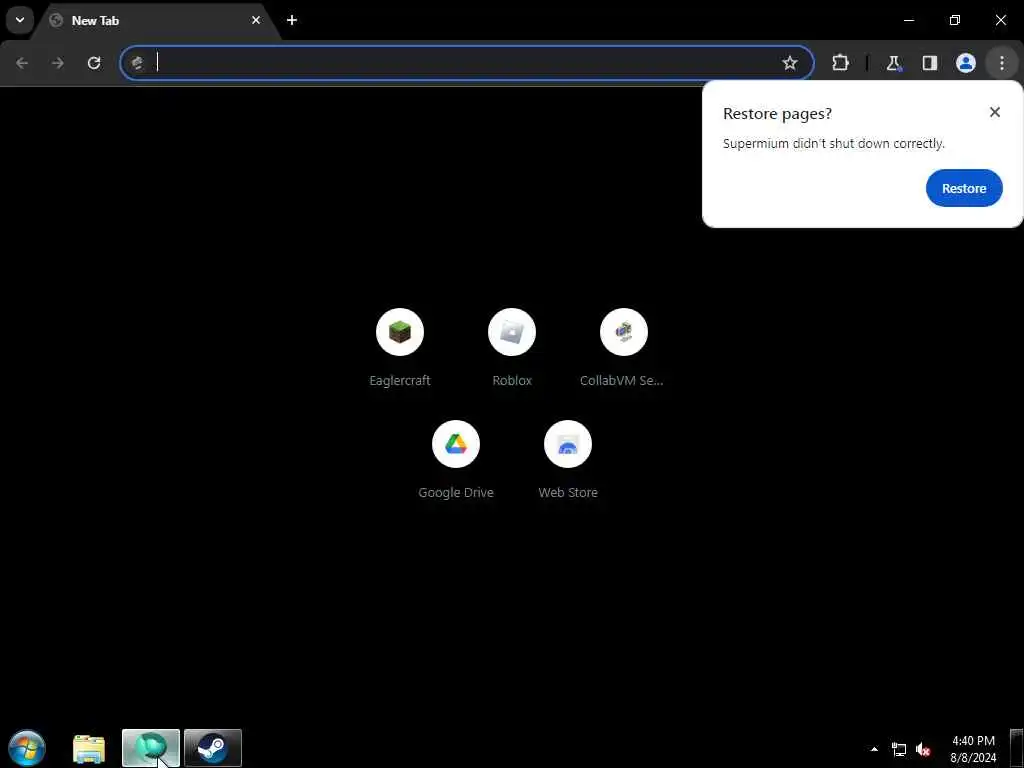Screen dimensions: 1024x768
Task: Toggle the side panel icon
Action: tap(929, 63)
